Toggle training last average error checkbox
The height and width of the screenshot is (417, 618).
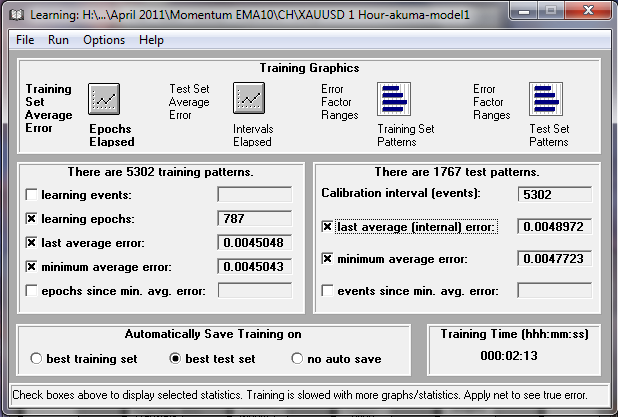click(x=31, y=242)
